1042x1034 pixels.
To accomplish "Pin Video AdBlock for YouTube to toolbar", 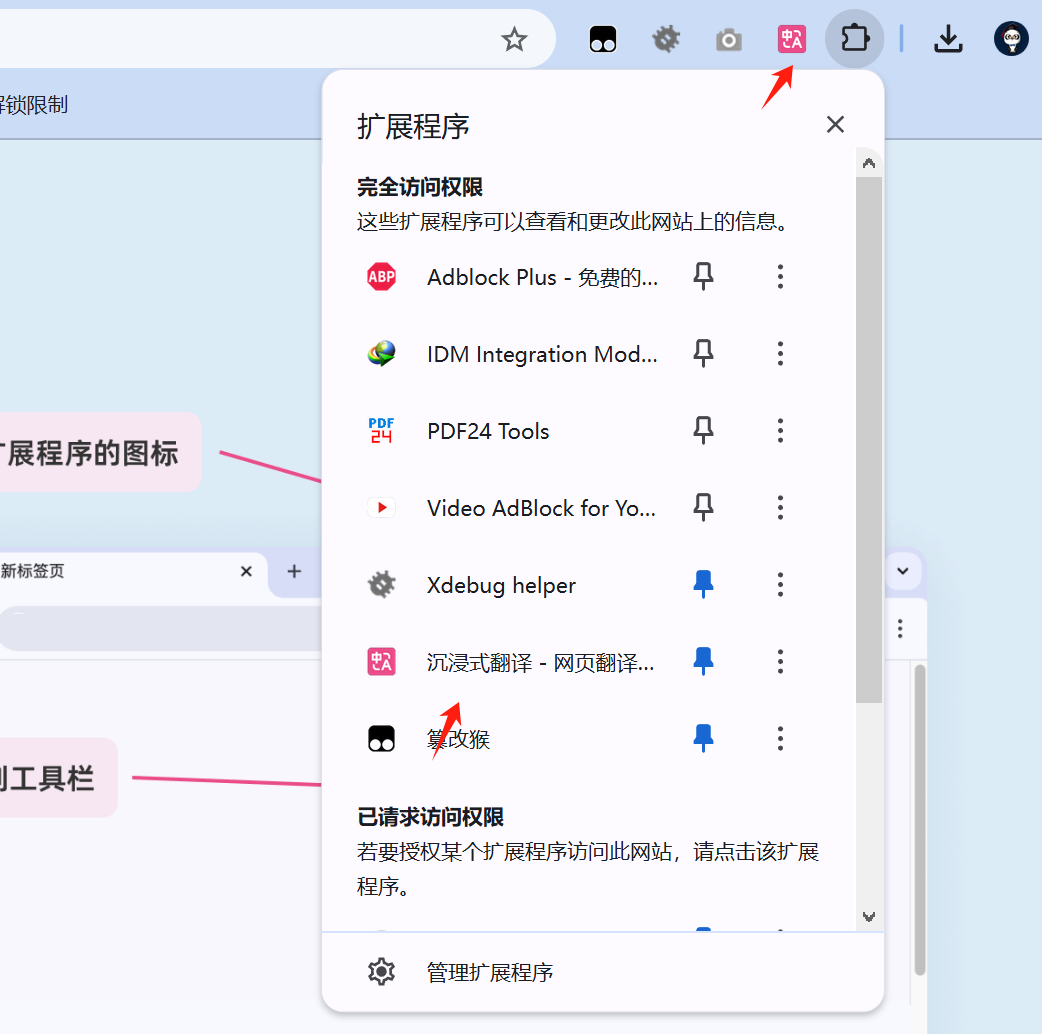I will [703, 508].
